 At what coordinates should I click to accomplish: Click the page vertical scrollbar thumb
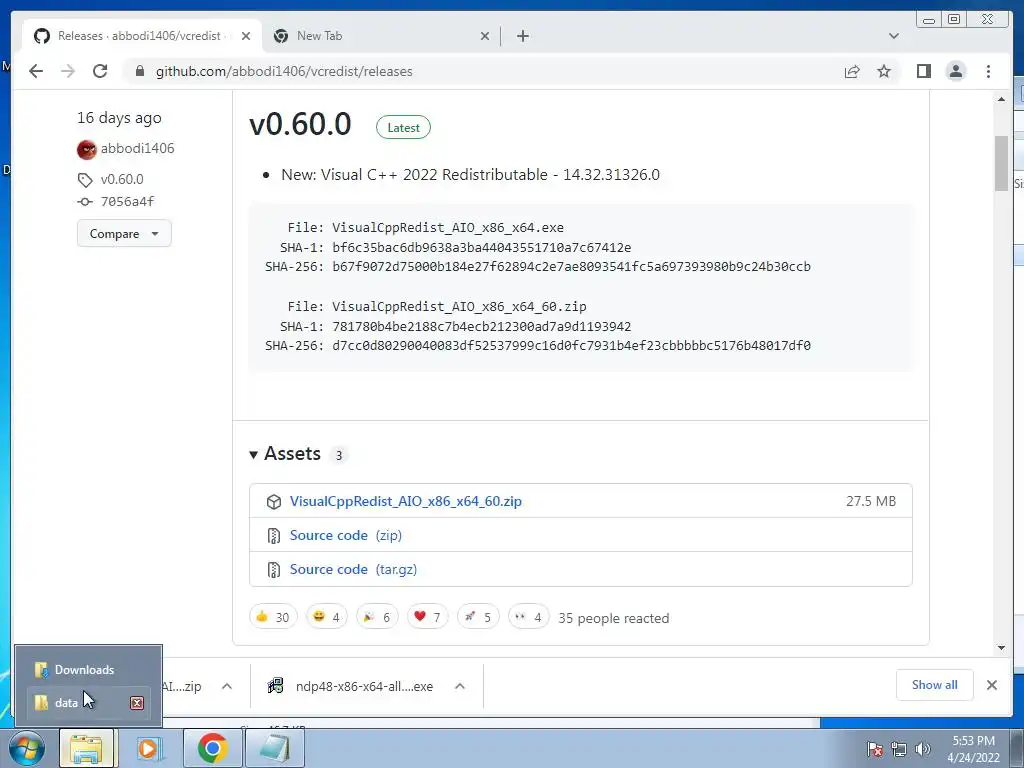[1002, 163]
